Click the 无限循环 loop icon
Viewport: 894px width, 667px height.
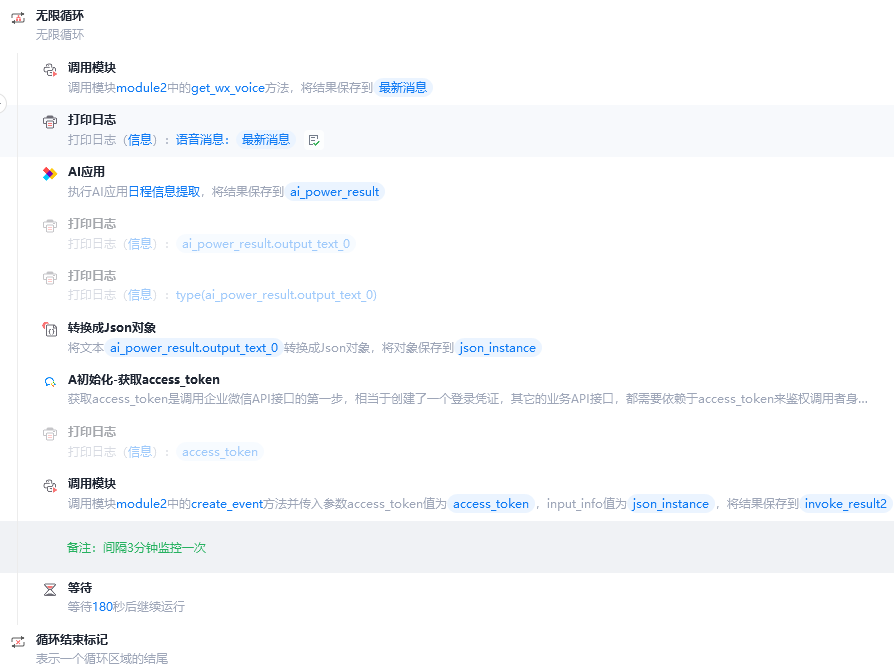click(18, 18)
